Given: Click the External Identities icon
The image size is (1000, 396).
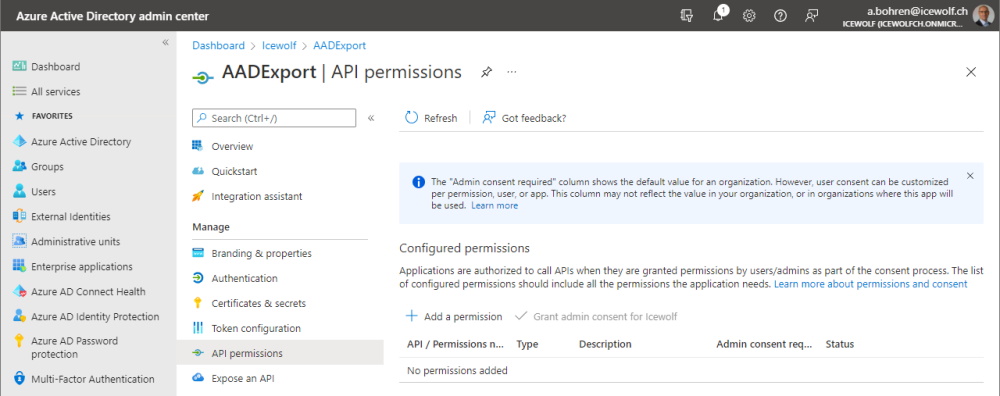Looking at the screenshot, I should click(19, 216).
